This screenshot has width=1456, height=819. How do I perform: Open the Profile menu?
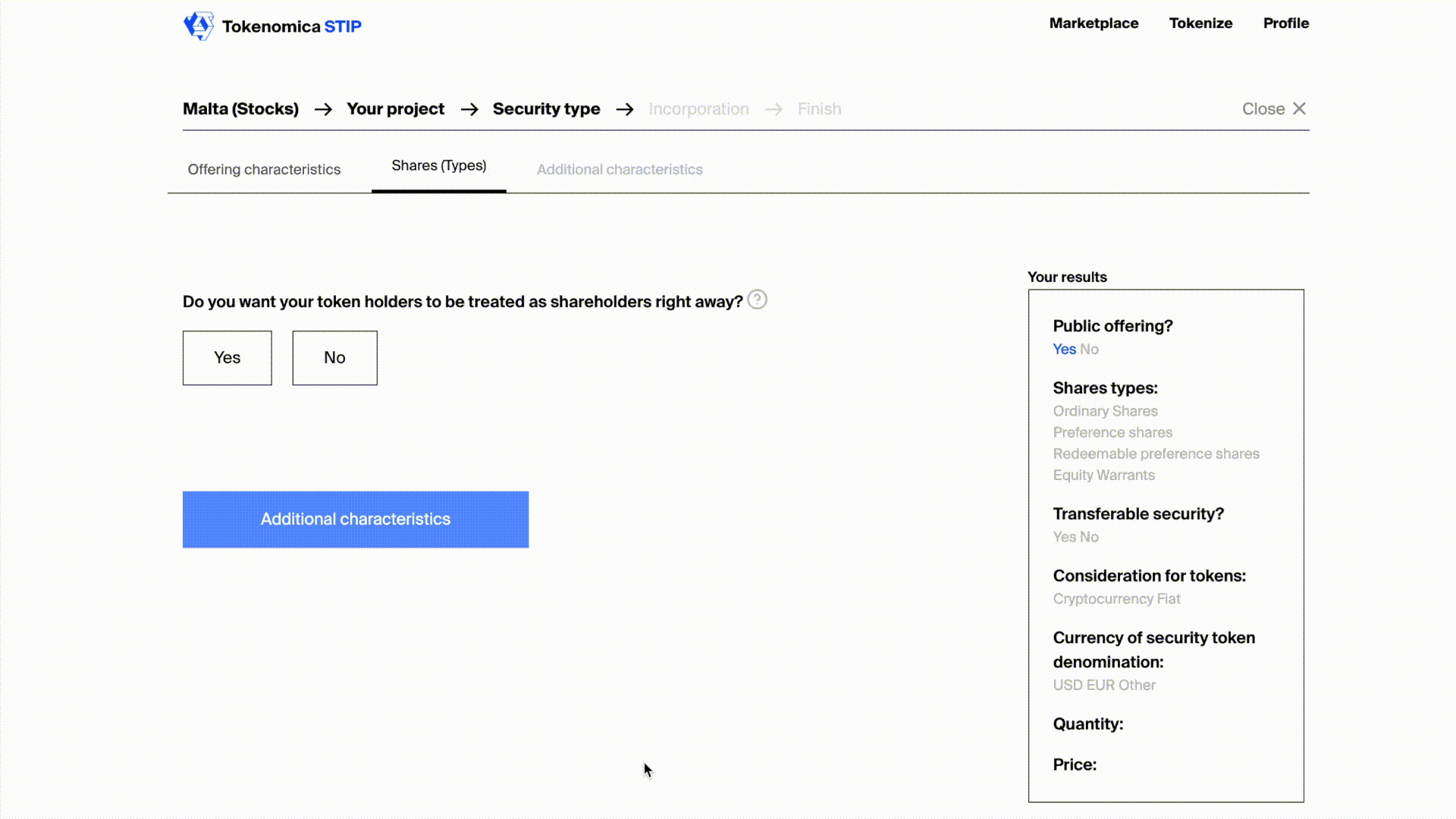(x=1285, y=23)
